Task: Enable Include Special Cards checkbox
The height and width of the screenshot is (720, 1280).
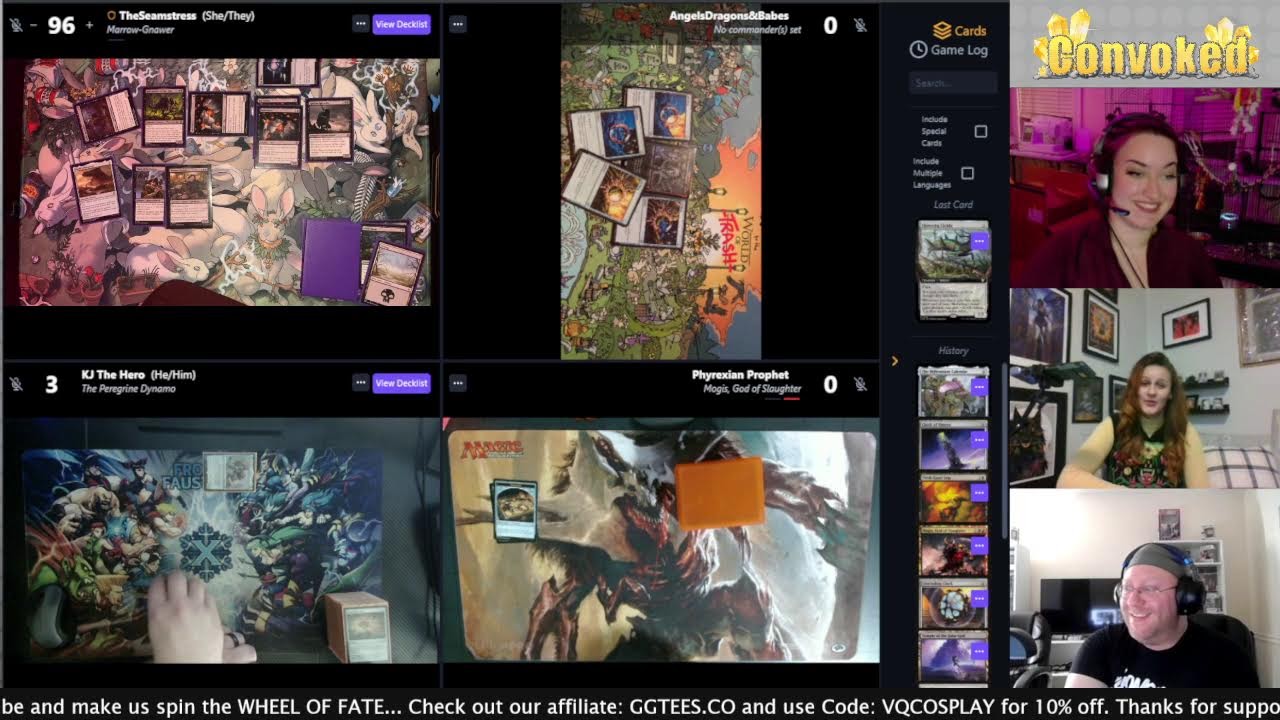Action: pos(980,131)
